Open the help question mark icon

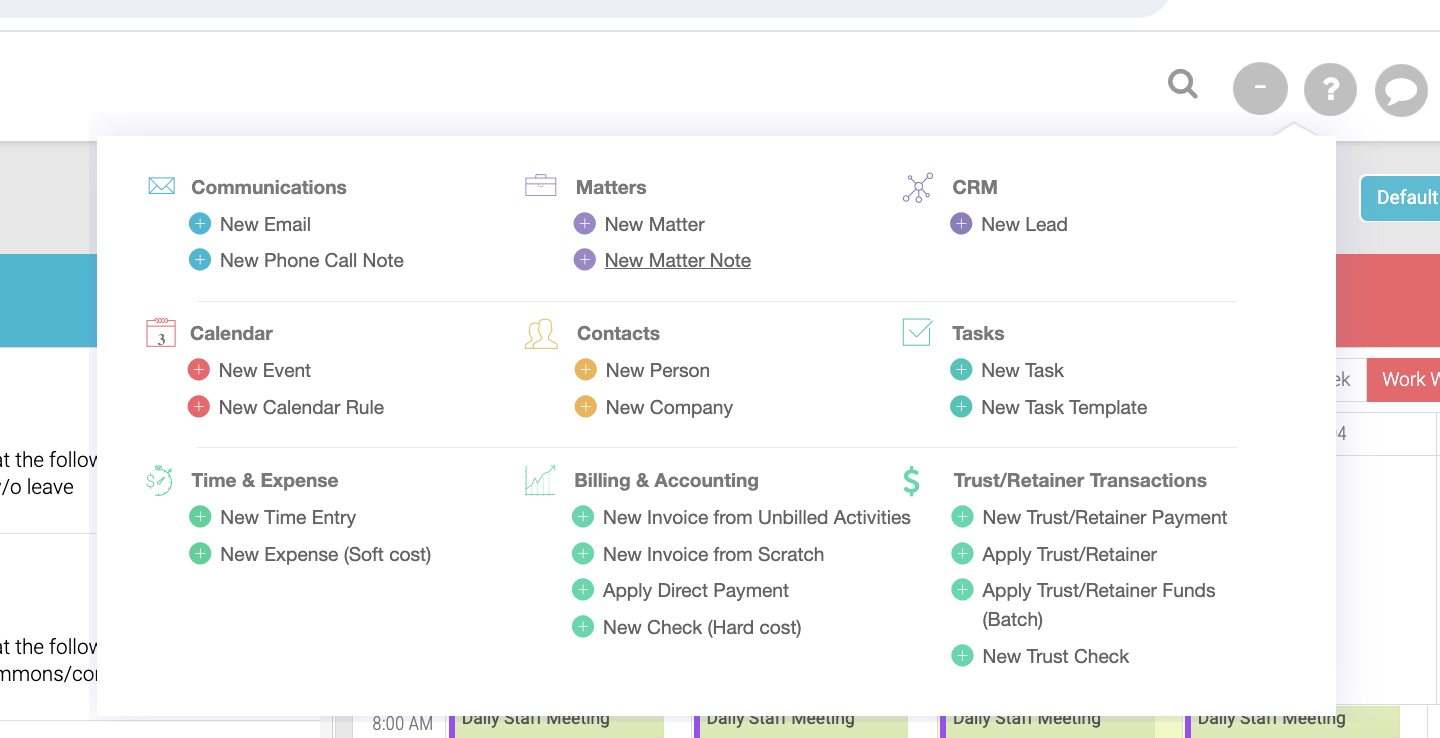point(1330,89)
